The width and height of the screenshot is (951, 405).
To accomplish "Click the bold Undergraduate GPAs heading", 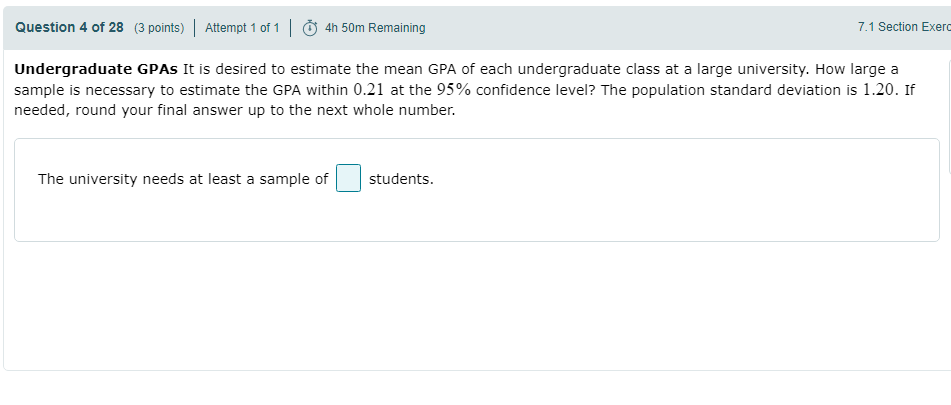I will 97,69.
